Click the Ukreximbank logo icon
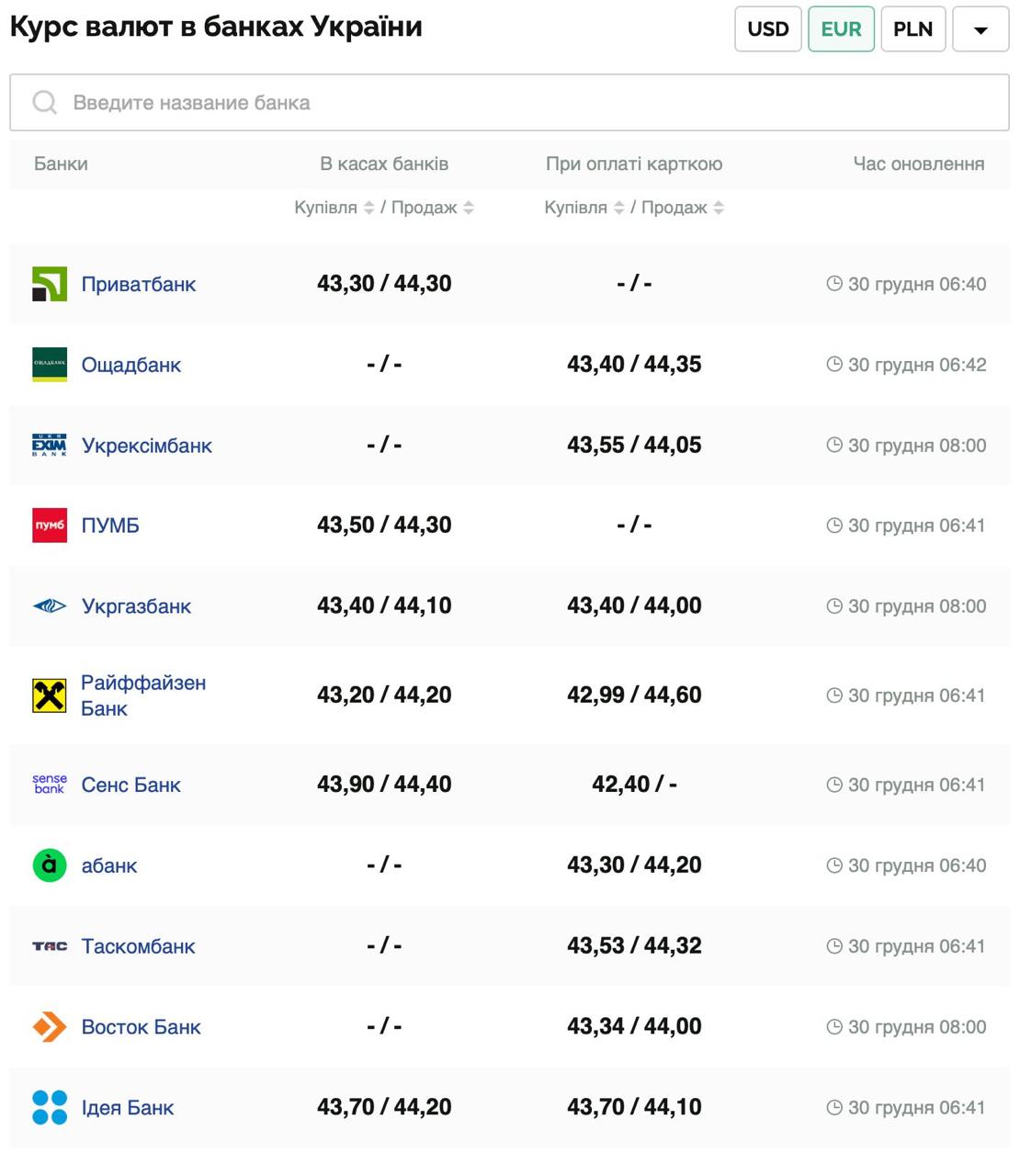Screen dimensions: 1020x1176 [50, 446]
